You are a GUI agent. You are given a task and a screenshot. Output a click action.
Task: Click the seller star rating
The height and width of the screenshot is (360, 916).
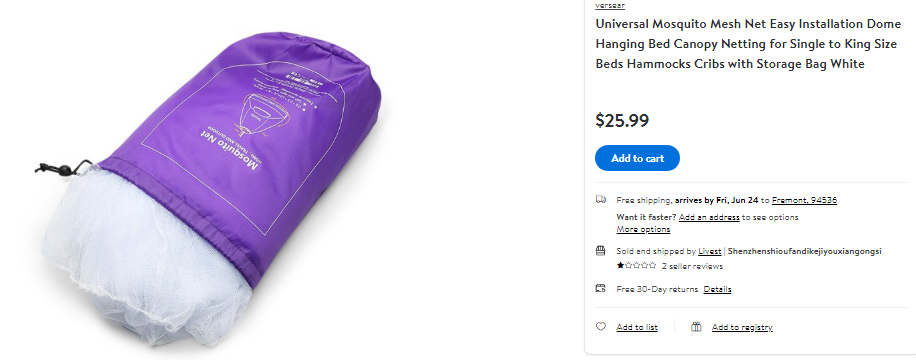pyautogui.click(x=636, y=266)
